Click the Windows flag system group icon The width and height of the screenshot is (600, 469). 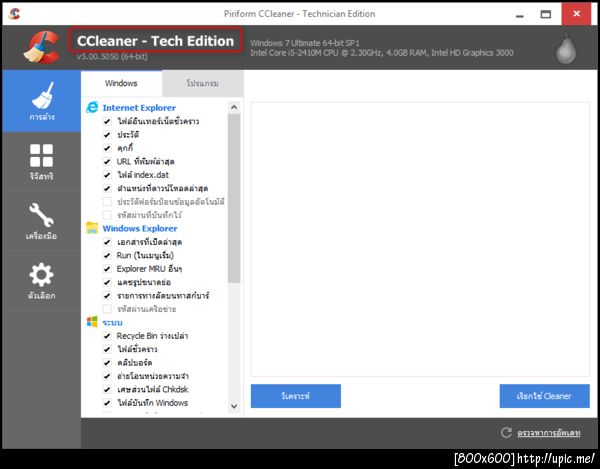tap(92, 322)
